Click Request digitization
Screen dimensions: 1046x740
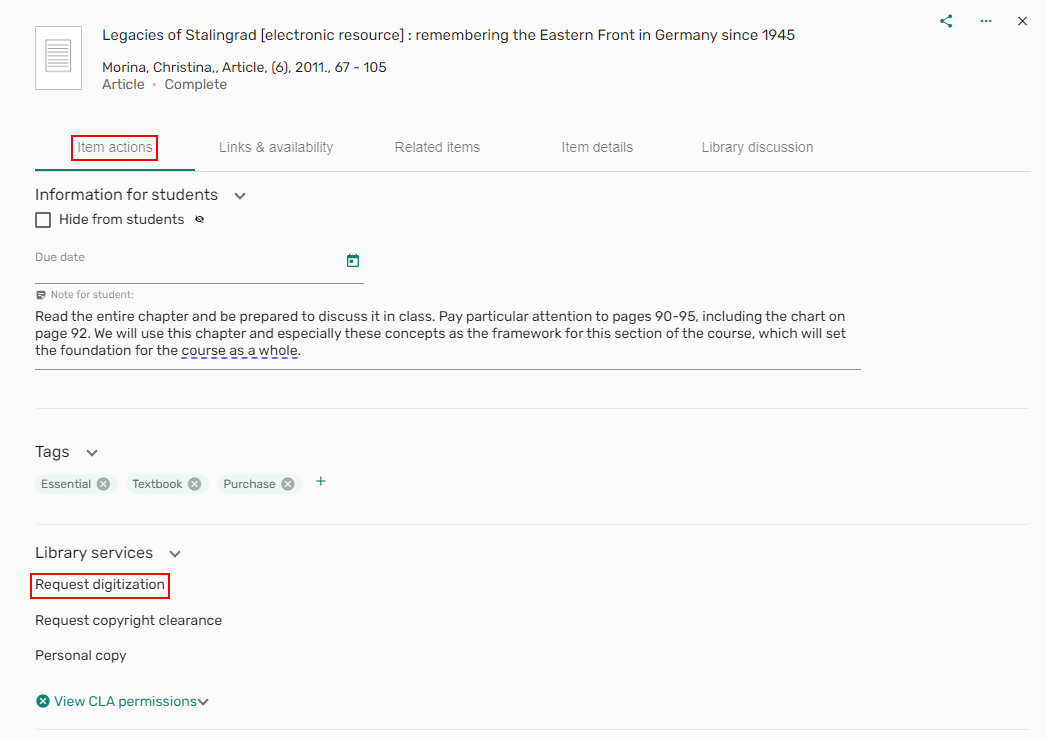pyautogui.click(x=100, y=585)
